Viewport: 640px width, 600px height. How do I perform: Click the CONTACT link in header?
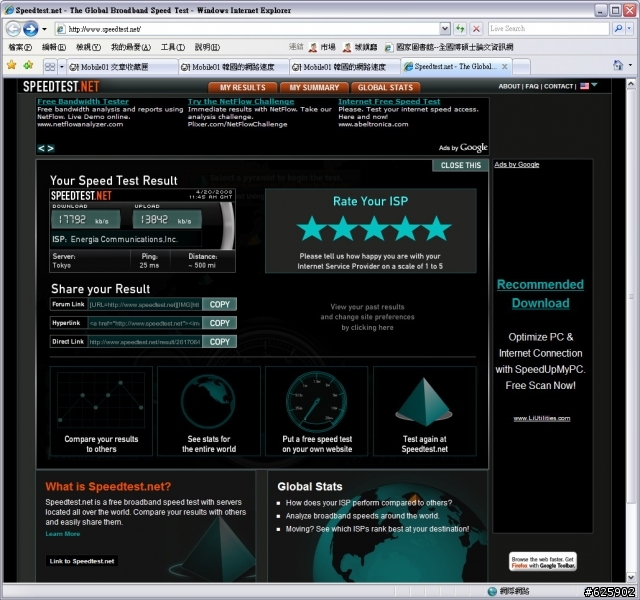pos(558,87)
